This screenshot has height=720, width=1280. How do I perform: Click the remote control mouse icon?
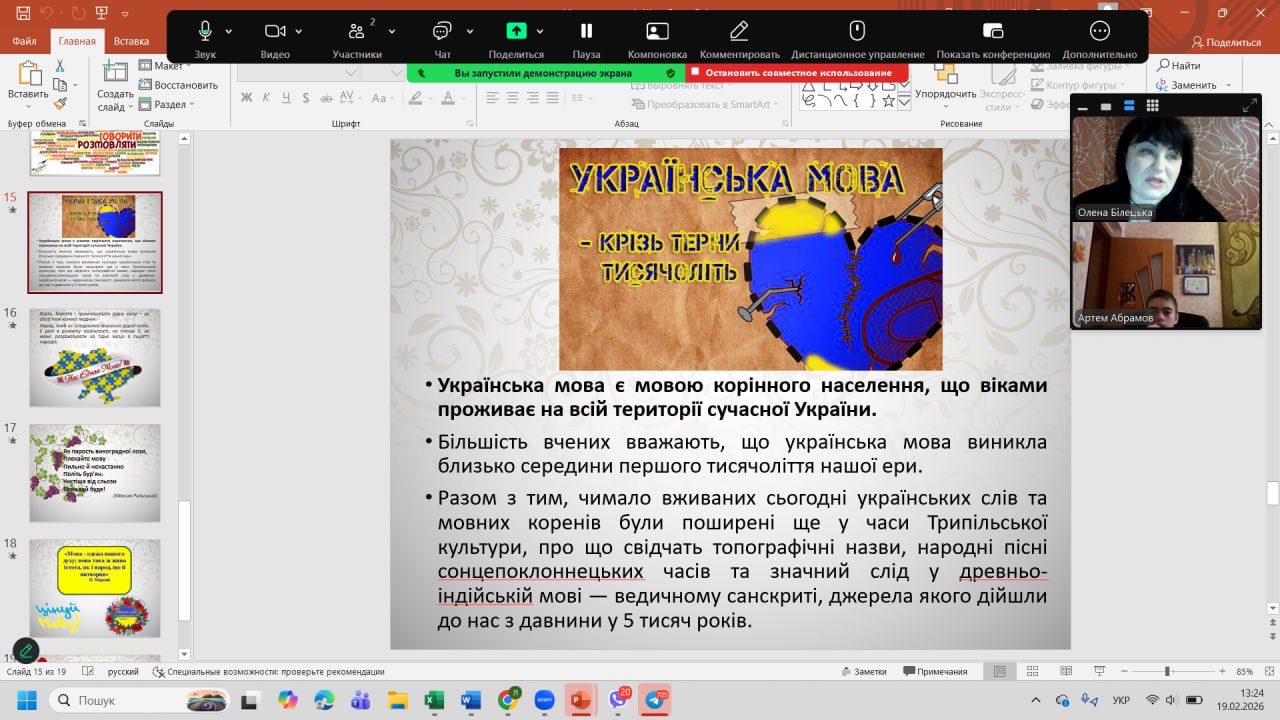(x=857, y=31)
